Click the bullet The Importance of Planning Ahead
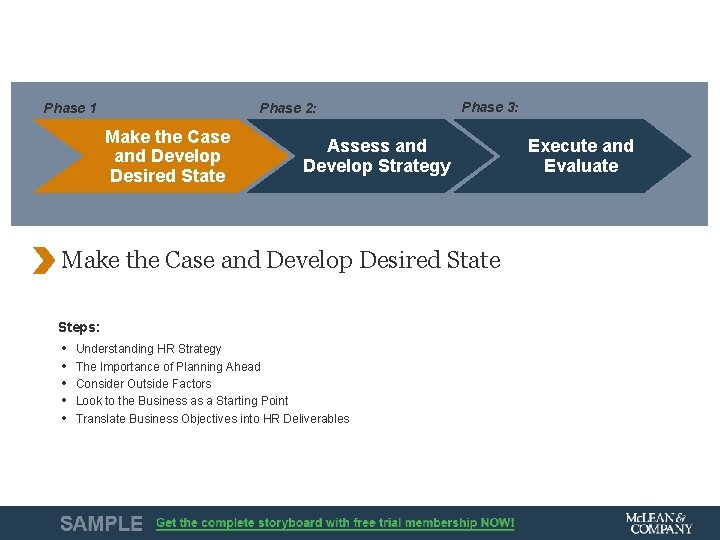Viewport: 720px width, 540px height. 168,366
